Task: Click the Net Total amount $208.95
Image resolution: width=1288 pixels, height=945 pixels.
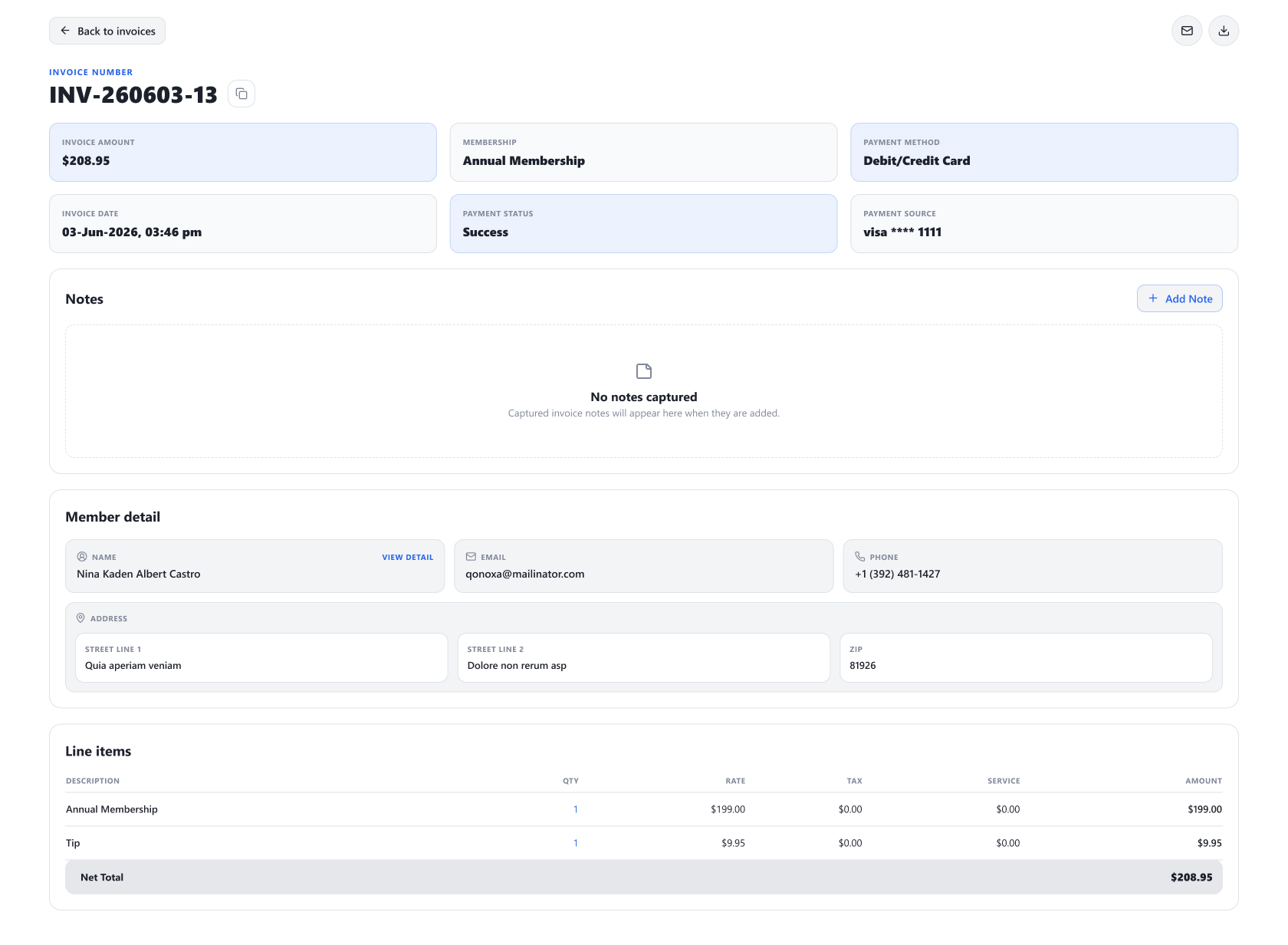Action: (x=1191, y=877)
